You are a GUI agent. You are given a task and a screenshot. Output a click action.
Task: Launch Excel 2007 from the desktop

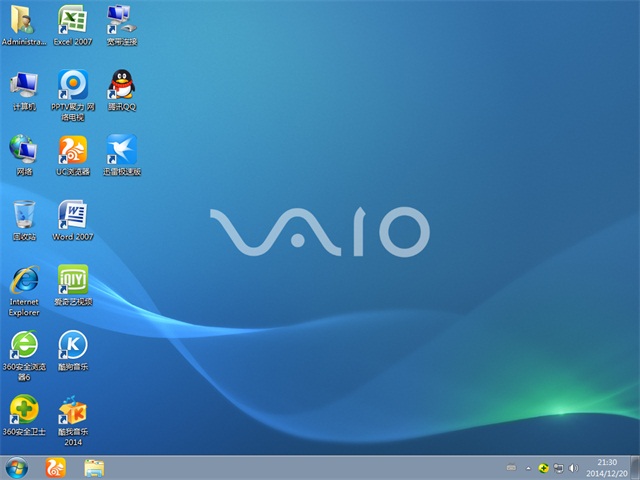(x=72, y=21)
